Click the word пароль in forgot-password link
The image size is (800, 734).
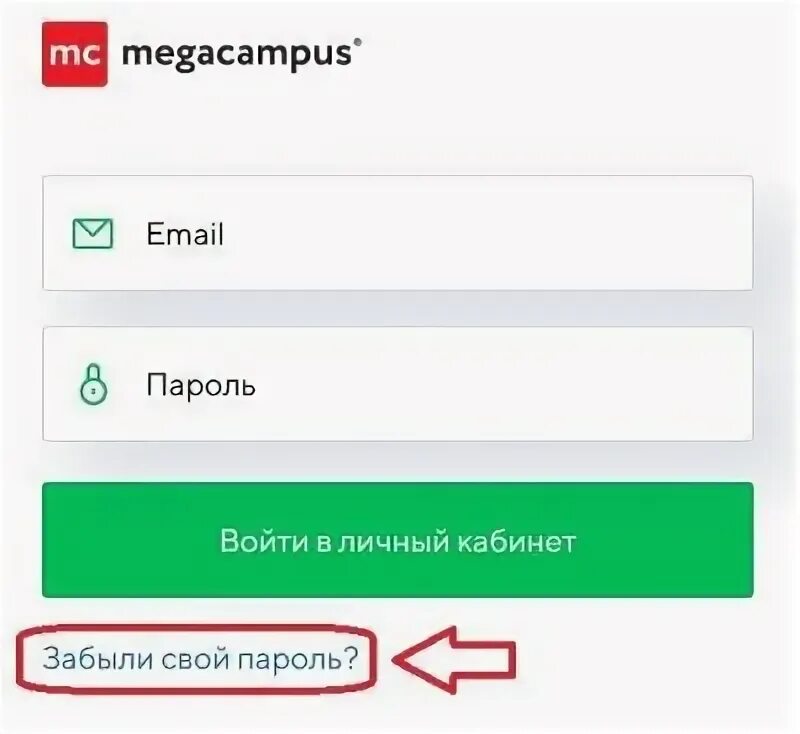(x=292, y=661)
